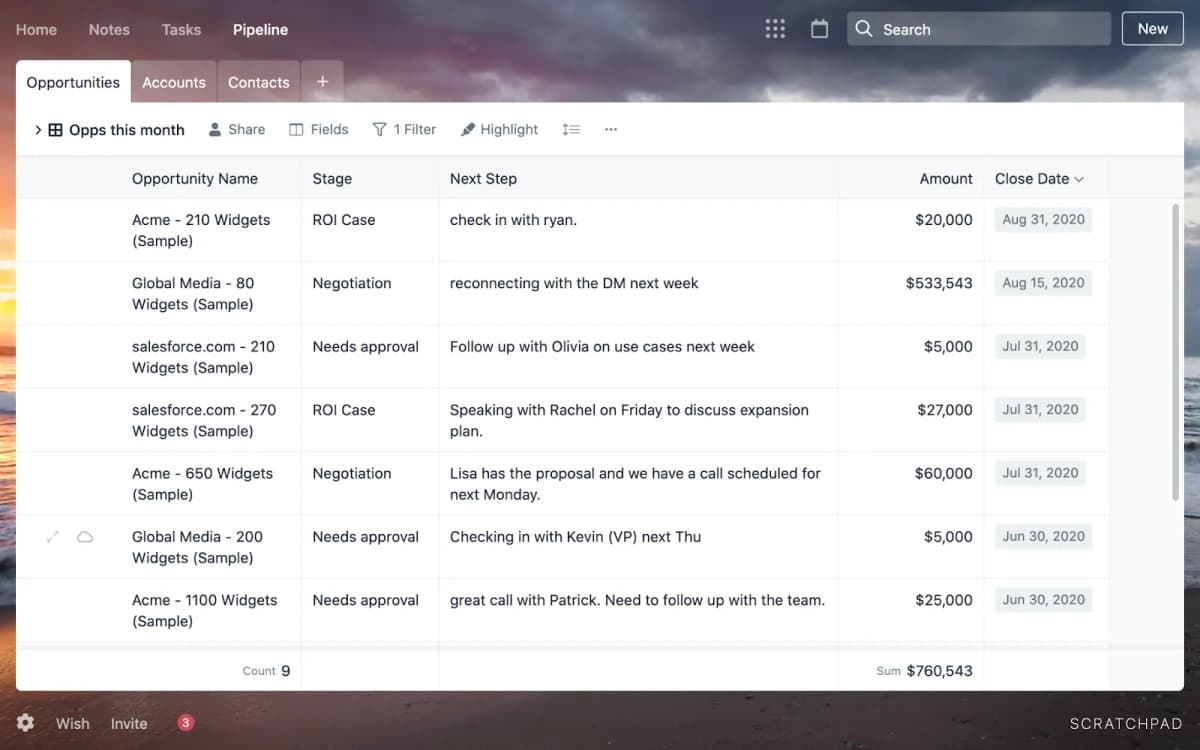Open Tasks in top navigation
Viewport: 1200px width, 750px height.
click(x=181, y=29)
